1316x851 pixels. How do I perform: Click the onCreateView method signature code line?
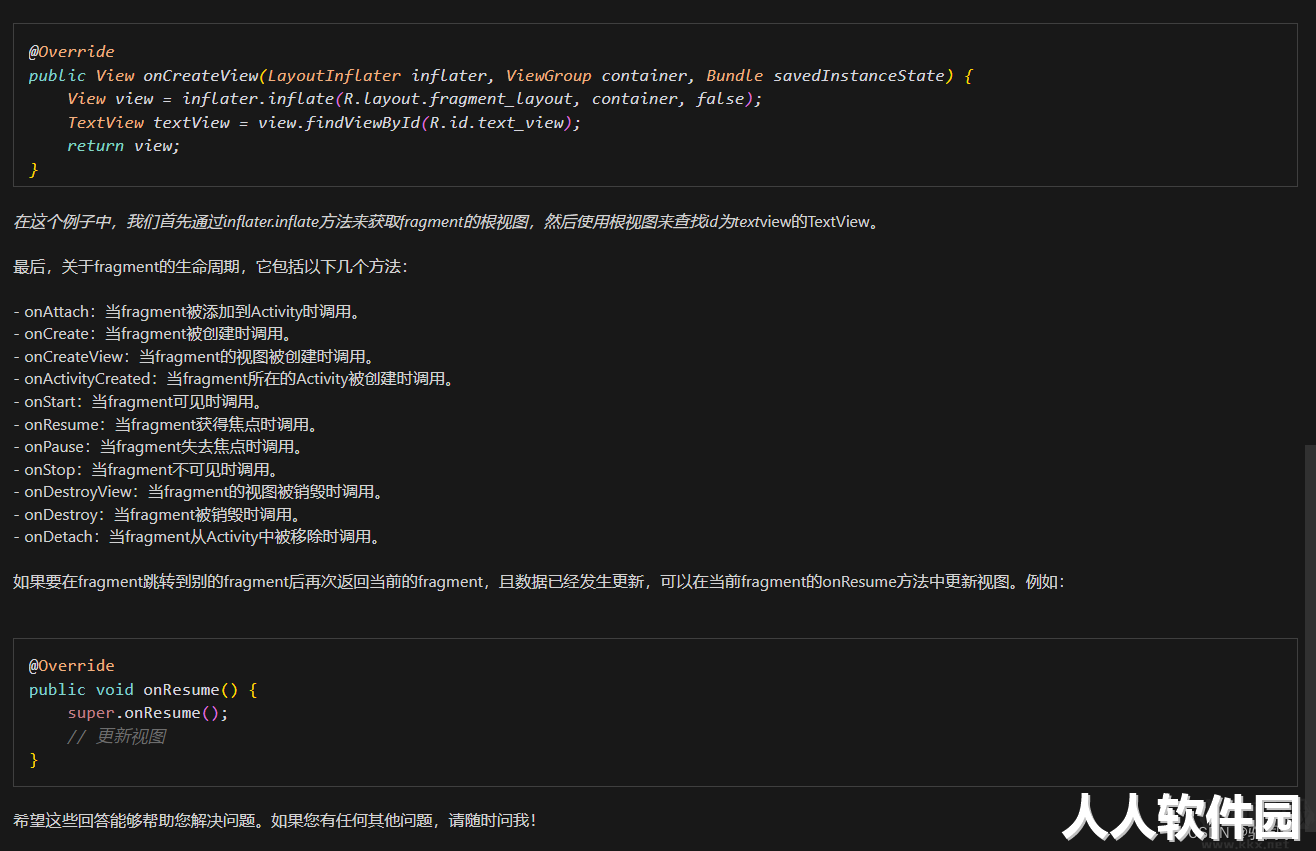(501, 75)
